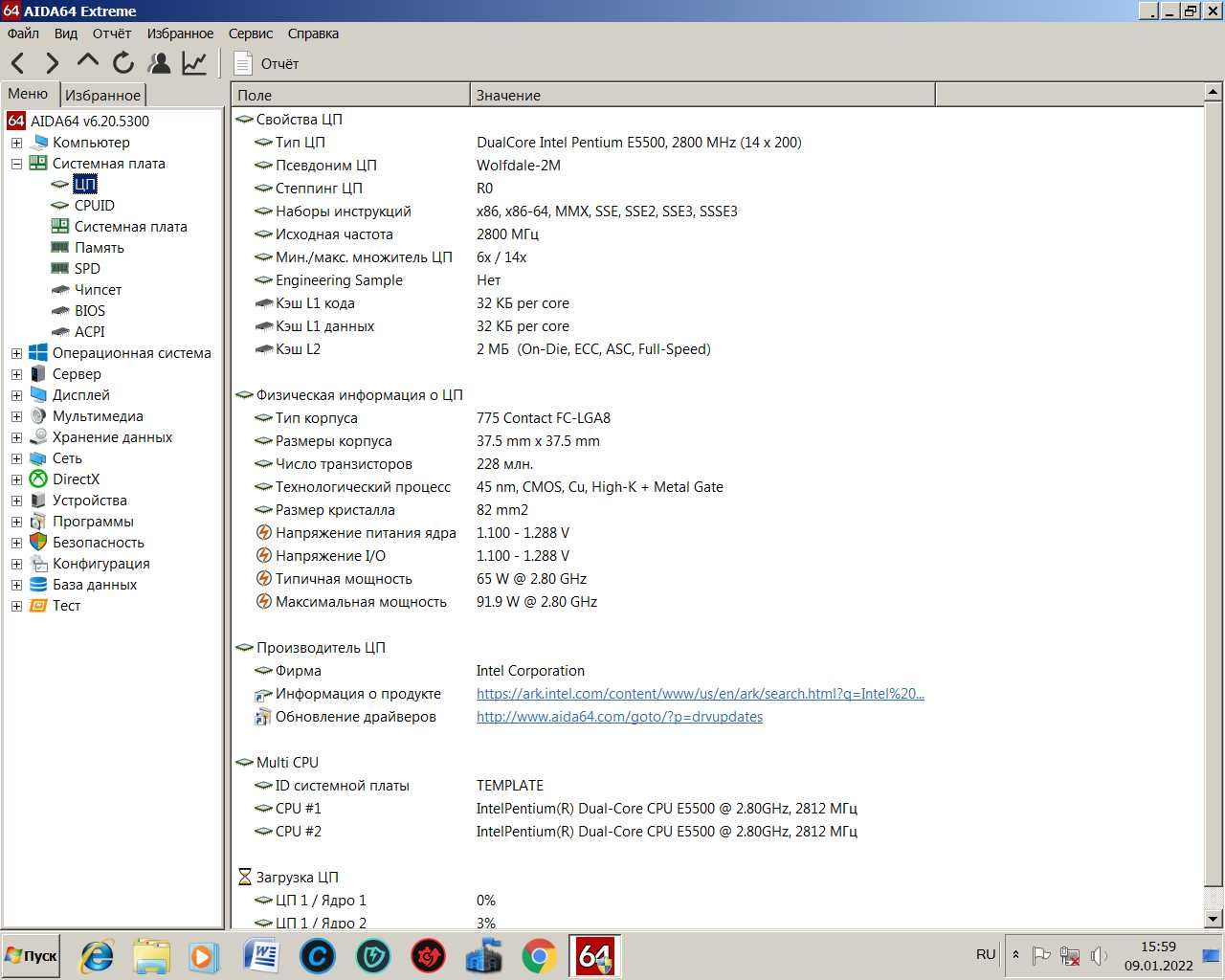
Task: Click the Конфигурация icon in tree
Action: (38, 564)
